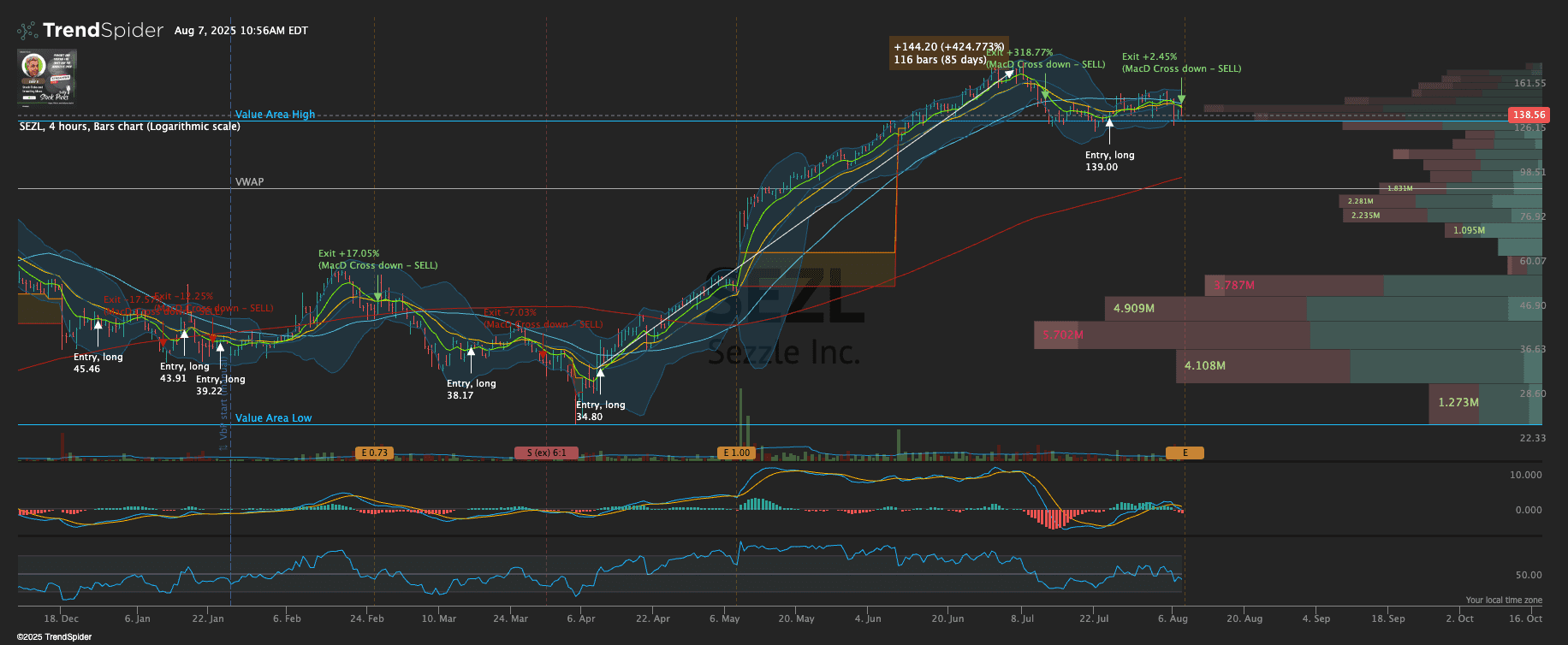Image resolution: width=1568 pixels, height=645 pixels.
Task: Click the white entry arrow above 139.00
Action: 1109,124
